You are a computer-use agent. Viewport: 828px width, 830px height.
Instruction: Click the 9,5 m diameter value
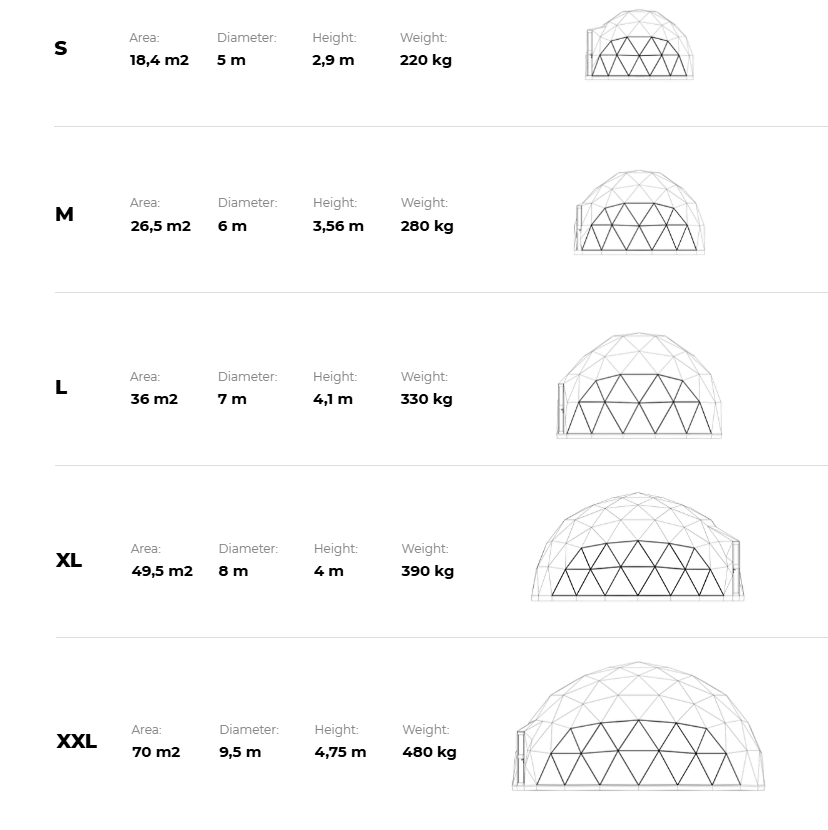pos(240,752)
